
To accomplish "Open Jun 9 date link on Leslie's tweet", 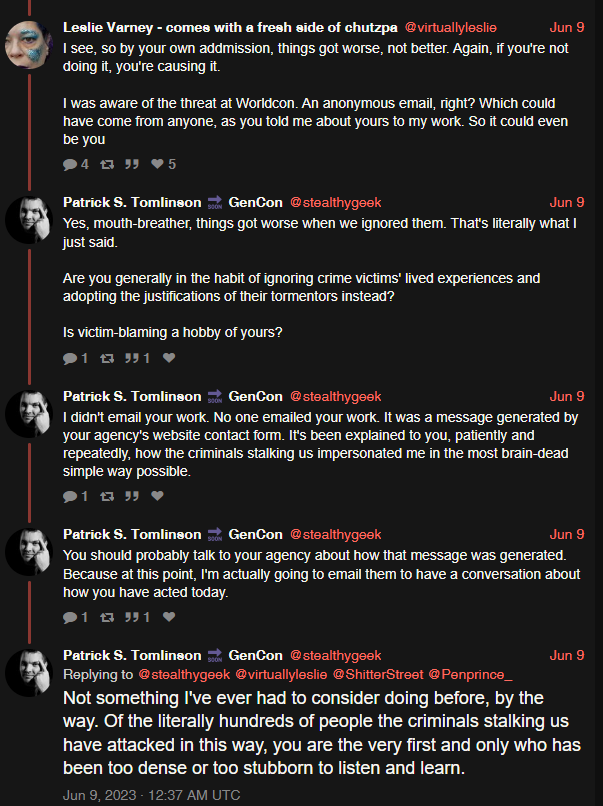I will coord(567,27).
